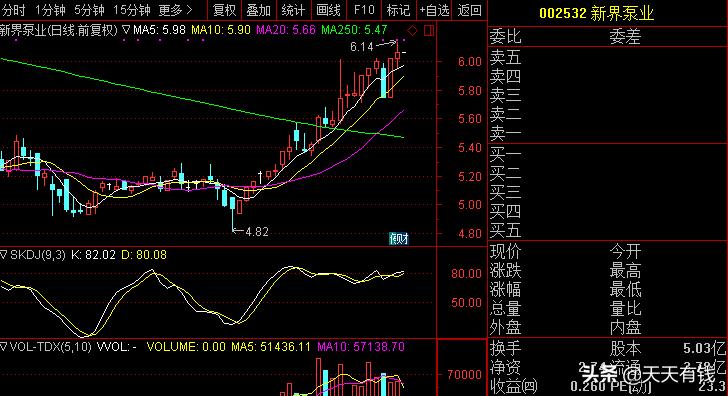The image size is (728, 396).
Task: Click the 最低 low price label
Action: [x=625, y=290]
